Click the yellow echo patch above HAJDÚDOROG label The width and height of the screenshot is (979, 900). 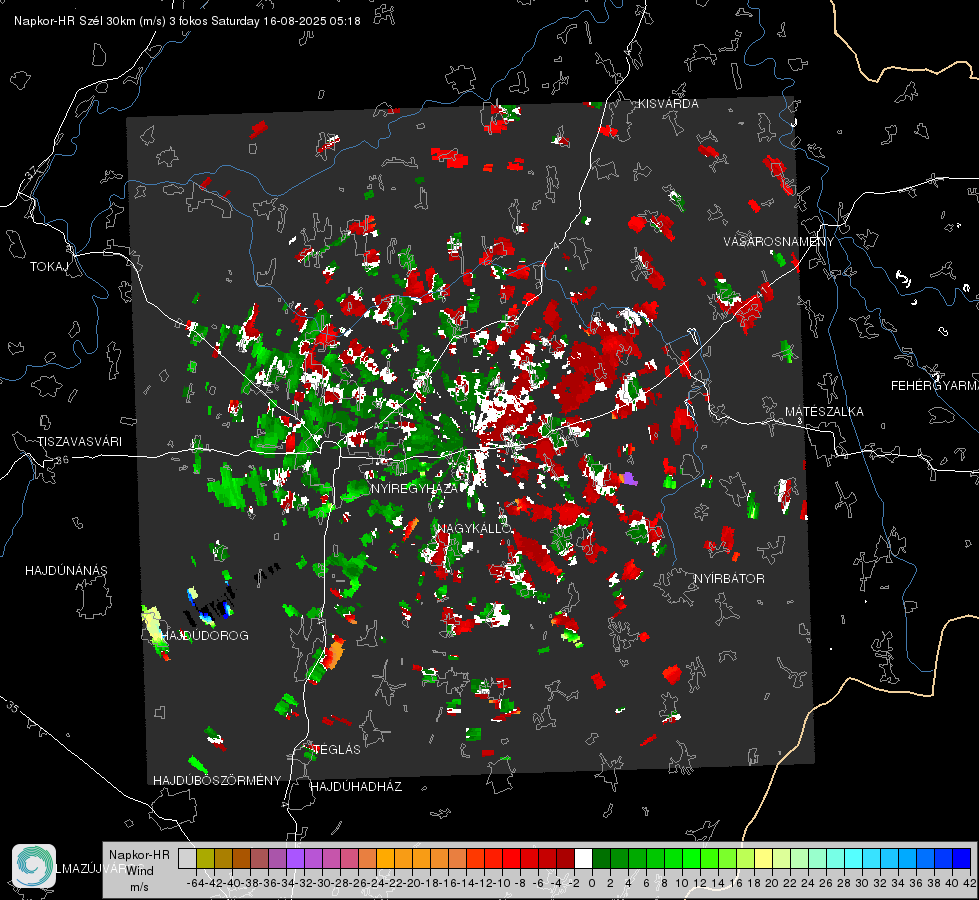[x=152, y=626]
